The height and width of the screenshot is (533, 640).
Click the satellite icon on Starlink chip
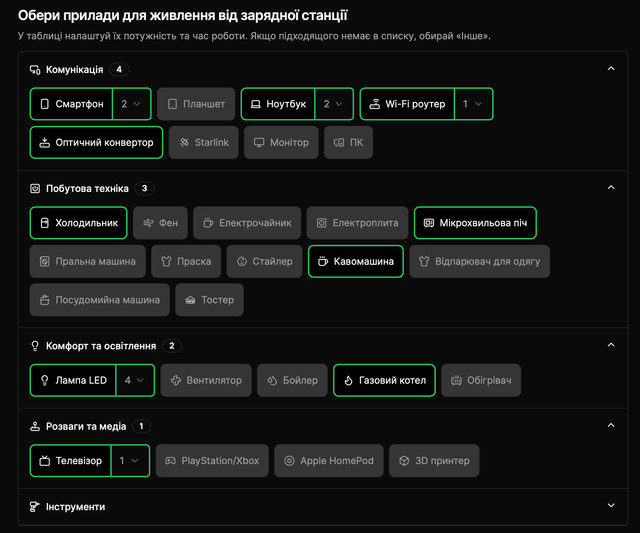(184, 143)
